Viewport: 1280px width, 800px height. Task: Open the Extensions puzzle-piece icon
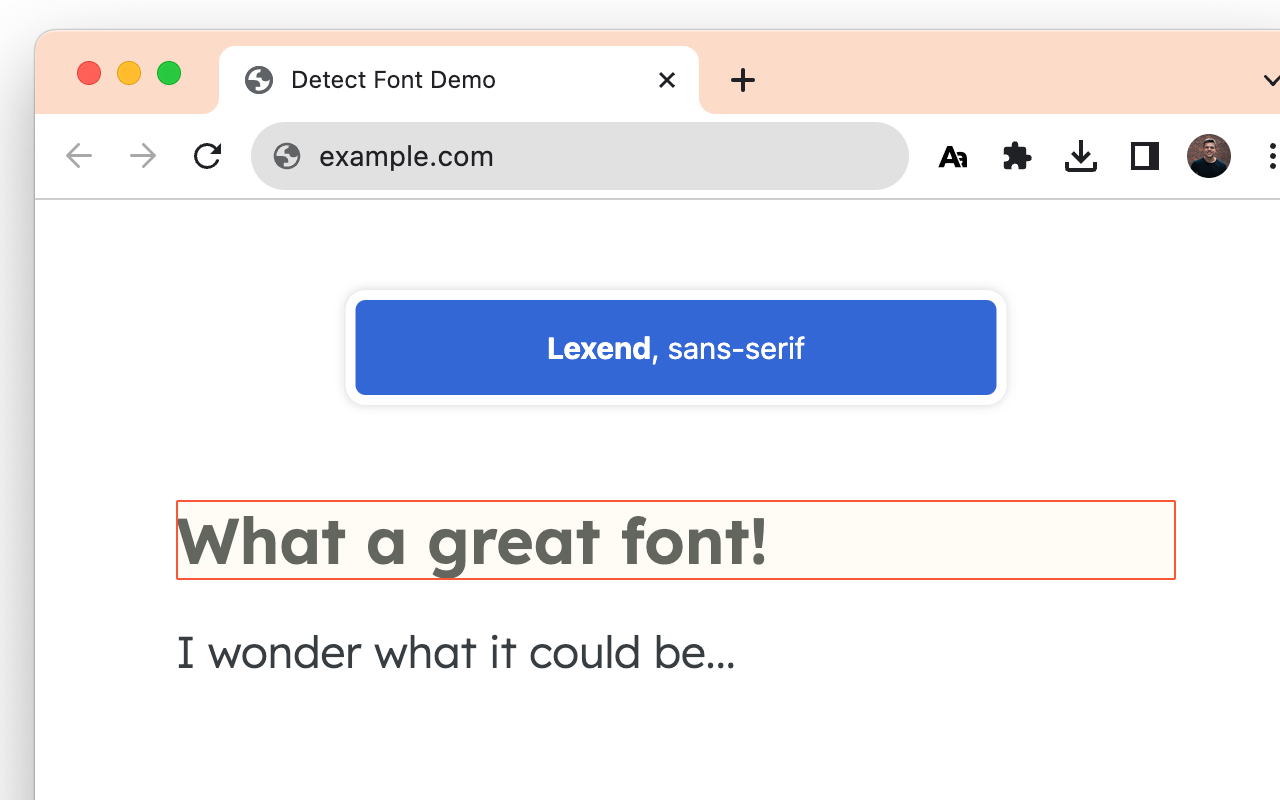1016,156
